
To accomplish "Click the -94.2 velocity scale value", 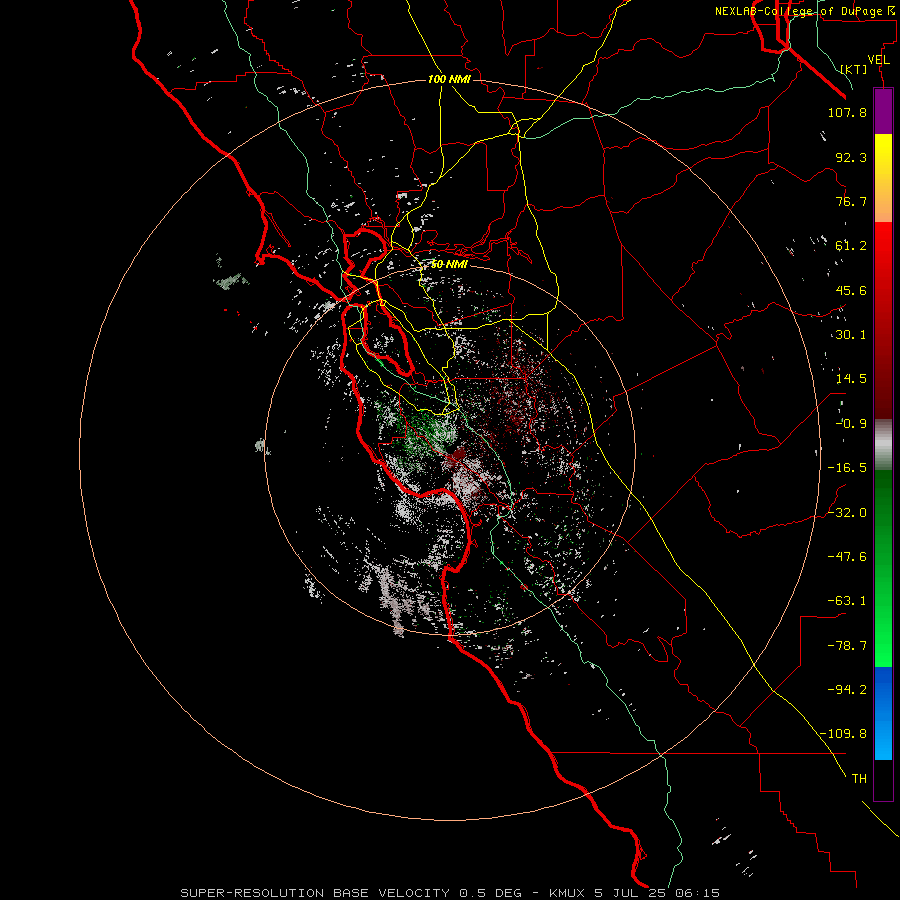I will pyautogui.click(x=847, y=690).
